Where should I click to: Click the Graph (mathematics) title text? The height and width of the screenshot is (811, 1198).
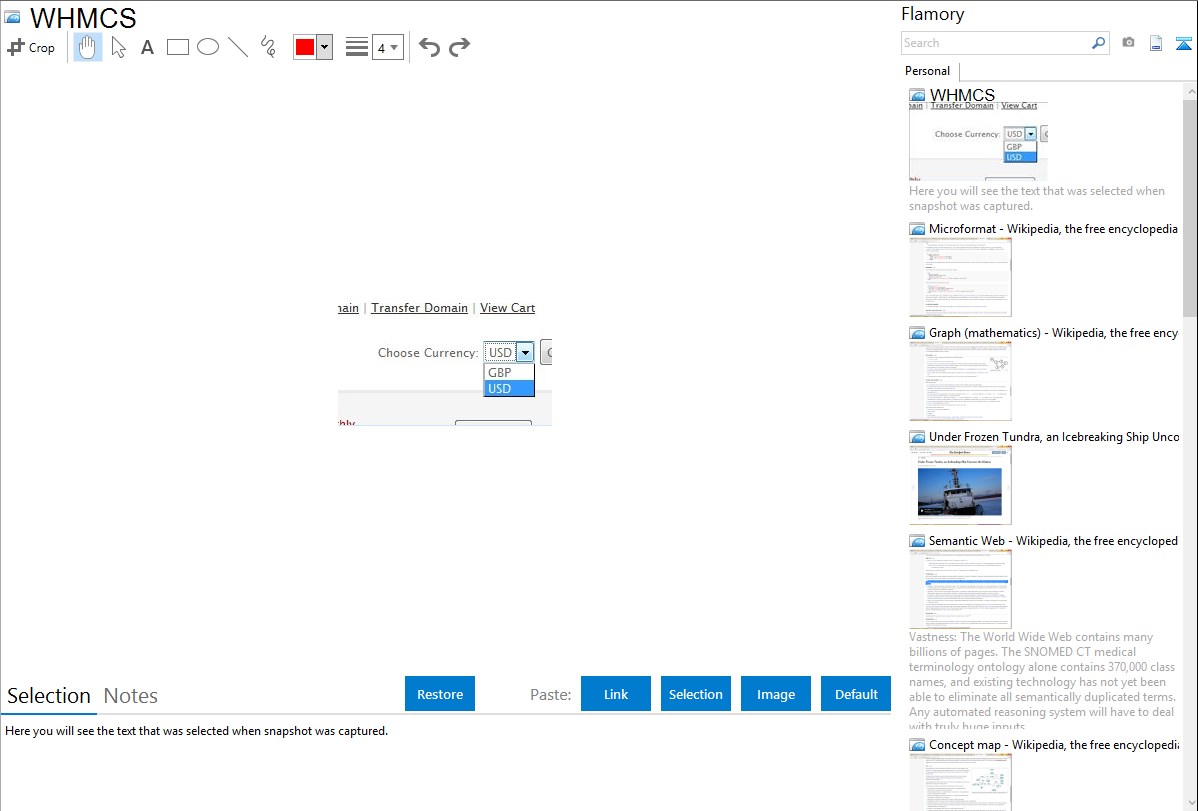coord(1053,333)
